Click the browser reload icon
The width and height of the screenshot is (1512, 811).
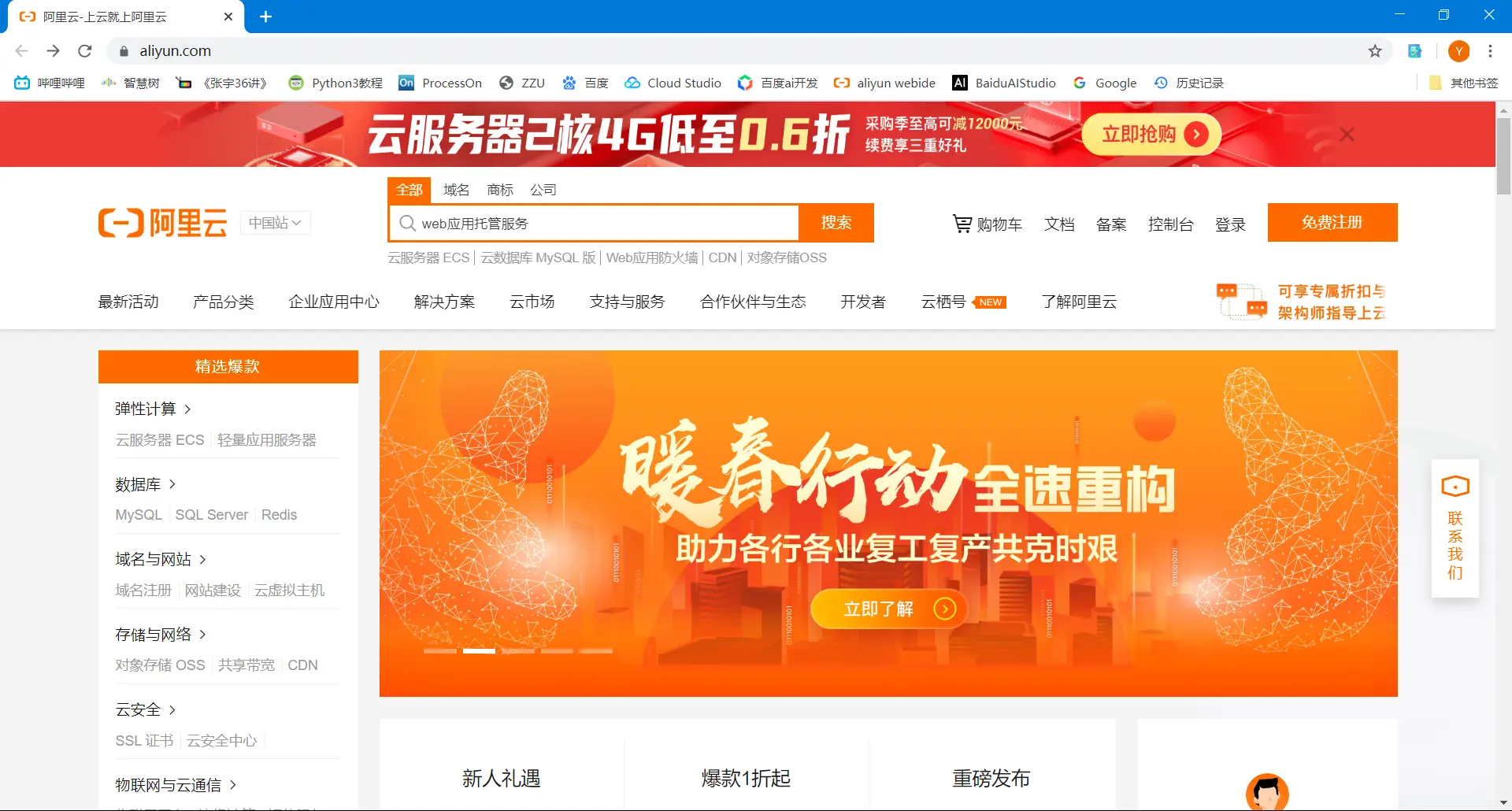coord(85,51)
